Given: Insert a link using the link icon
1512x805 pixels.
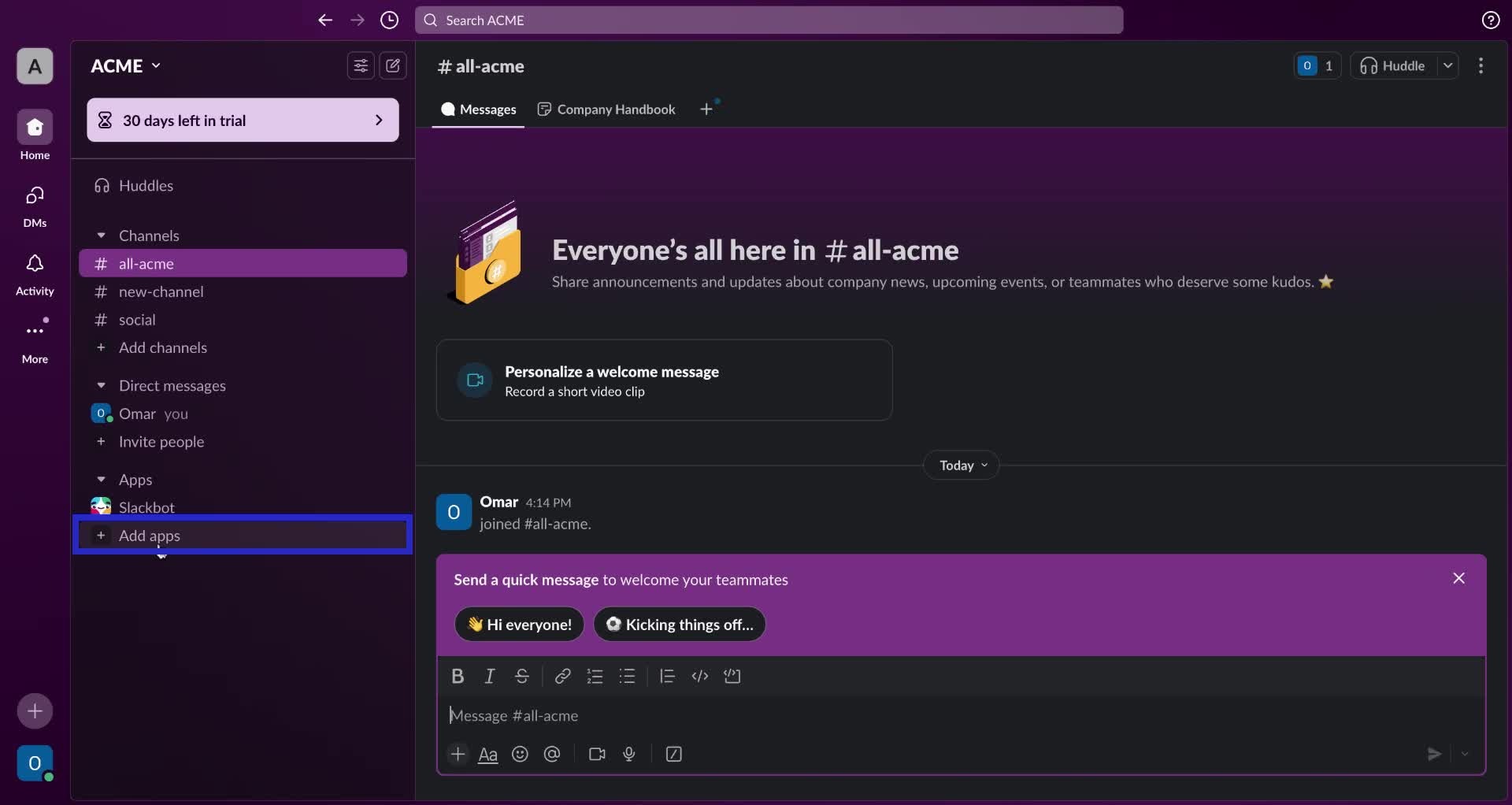Looking at the screenshot, I should pos(563,676).
